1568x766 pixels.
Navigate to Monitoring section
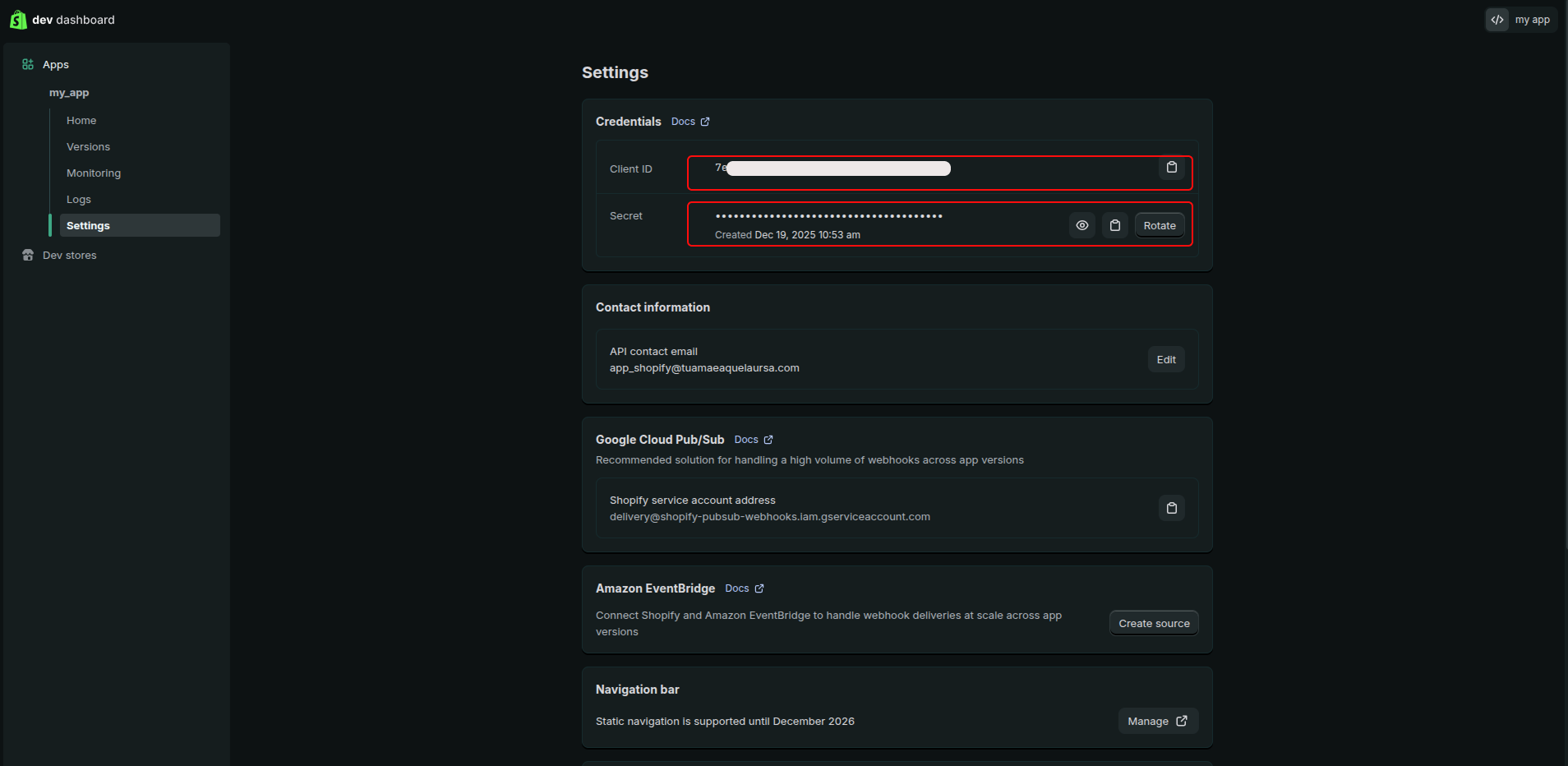94,173
